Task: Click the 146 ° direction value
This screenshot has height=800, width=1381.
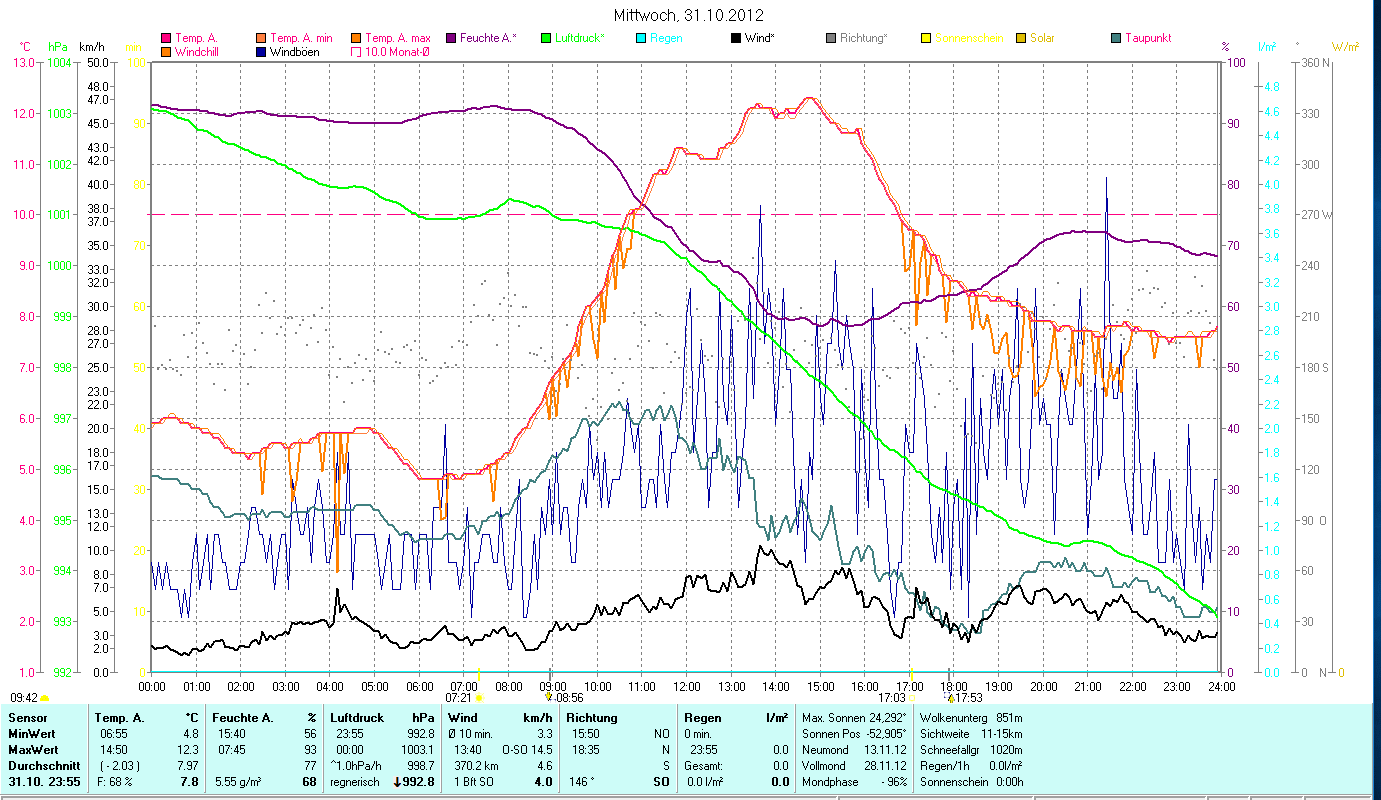Action: pyautogui.click(x=582, y=782)
